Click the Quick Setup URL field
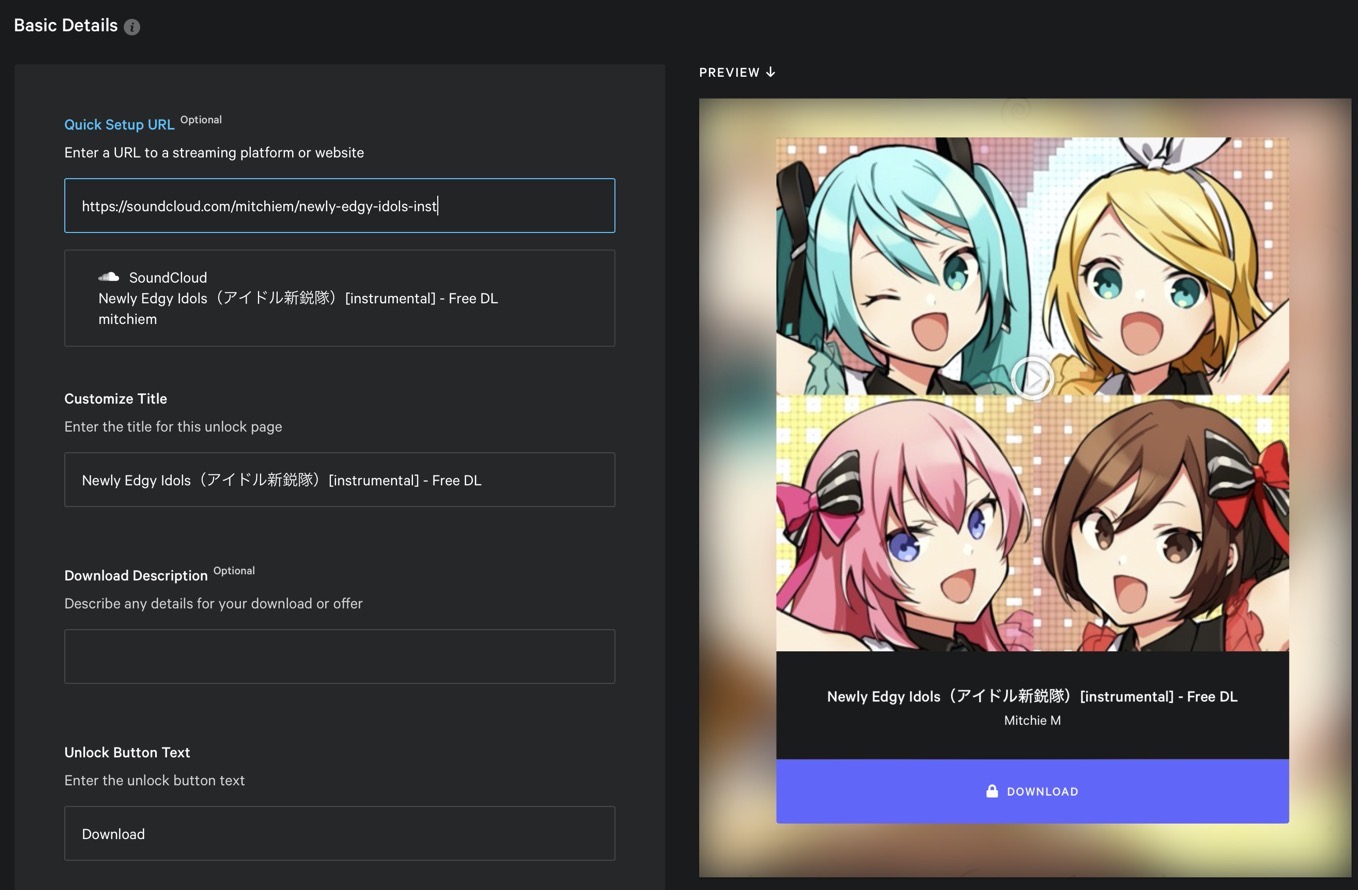The image size is (1358, 890). 340,206
